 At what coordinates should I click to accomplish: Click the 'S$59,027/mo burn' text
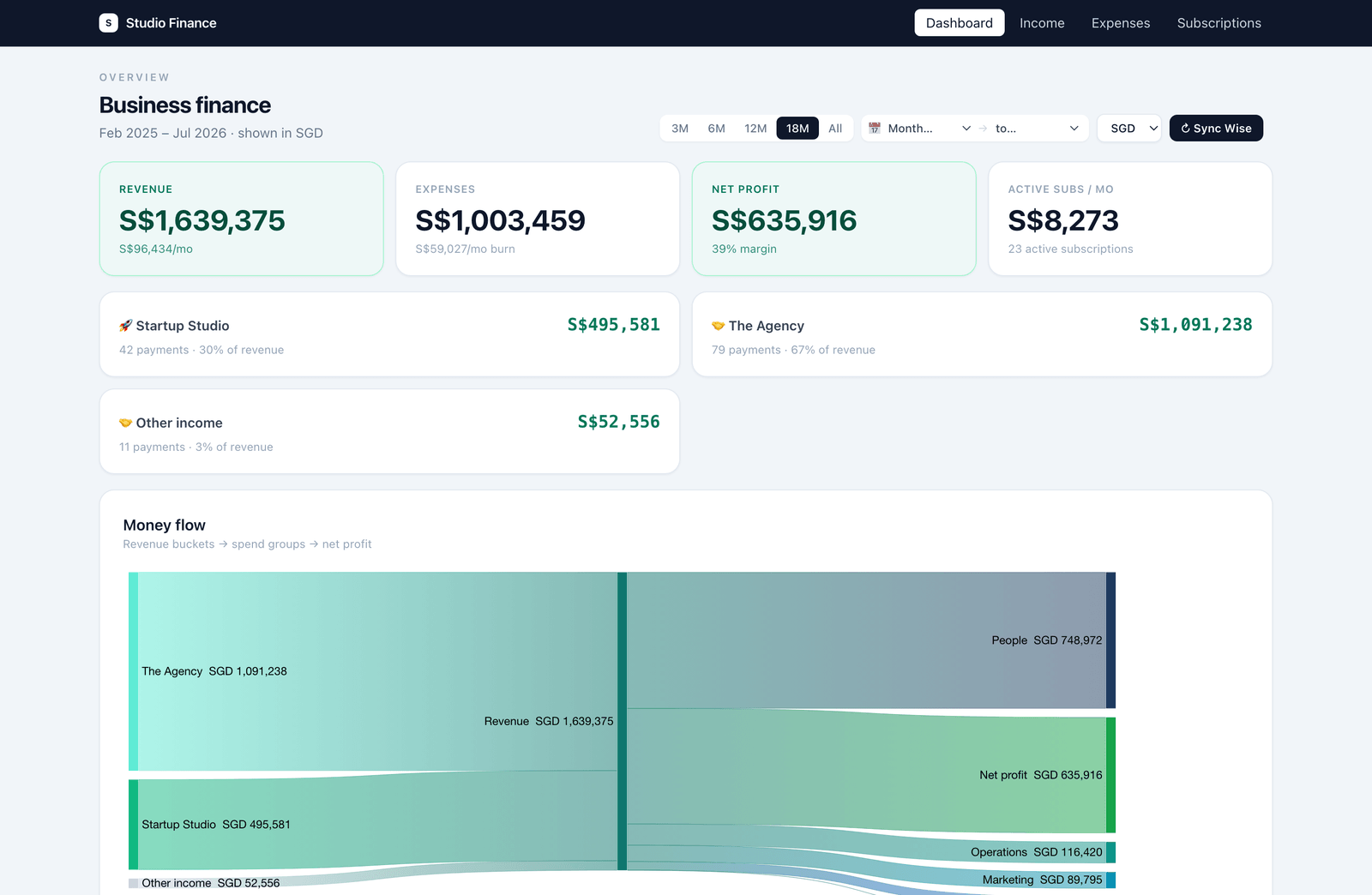[466, 249]
